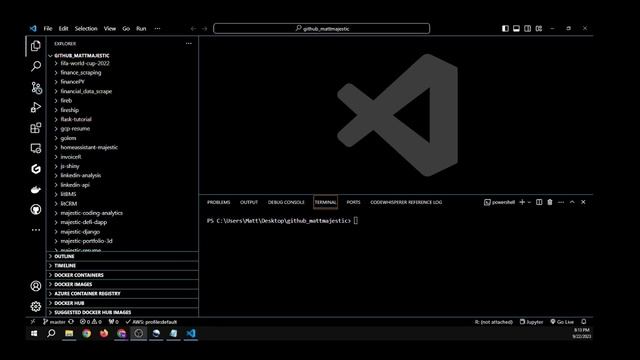The width and height of the screenshot is (640, 360).
Task: Expand SUGGESTED DOCKER HUB IMAGES section
Action: [x=122, y=312]
